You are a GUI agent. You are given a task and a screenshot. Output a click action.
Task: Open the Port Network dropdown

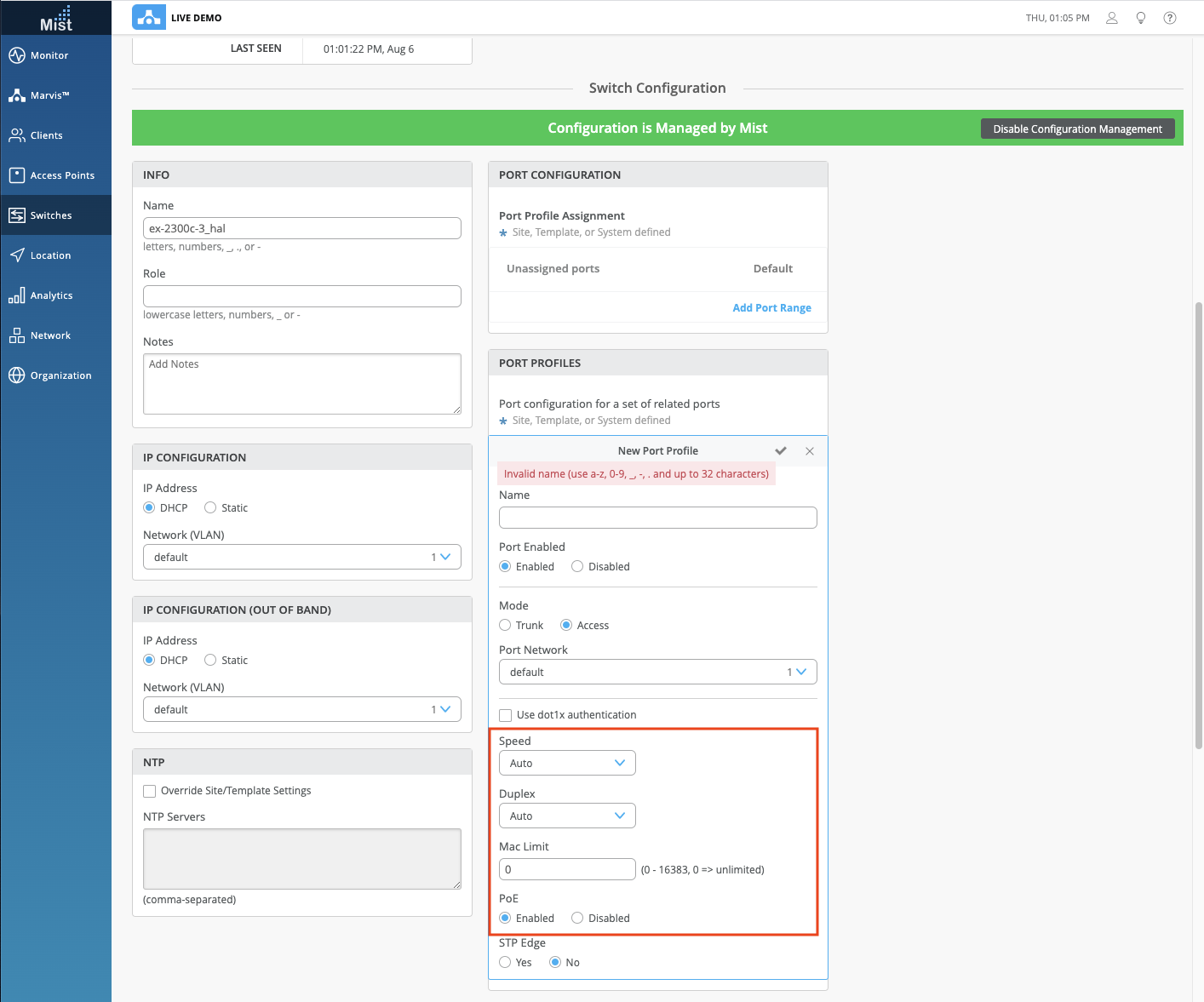(657, 673)
